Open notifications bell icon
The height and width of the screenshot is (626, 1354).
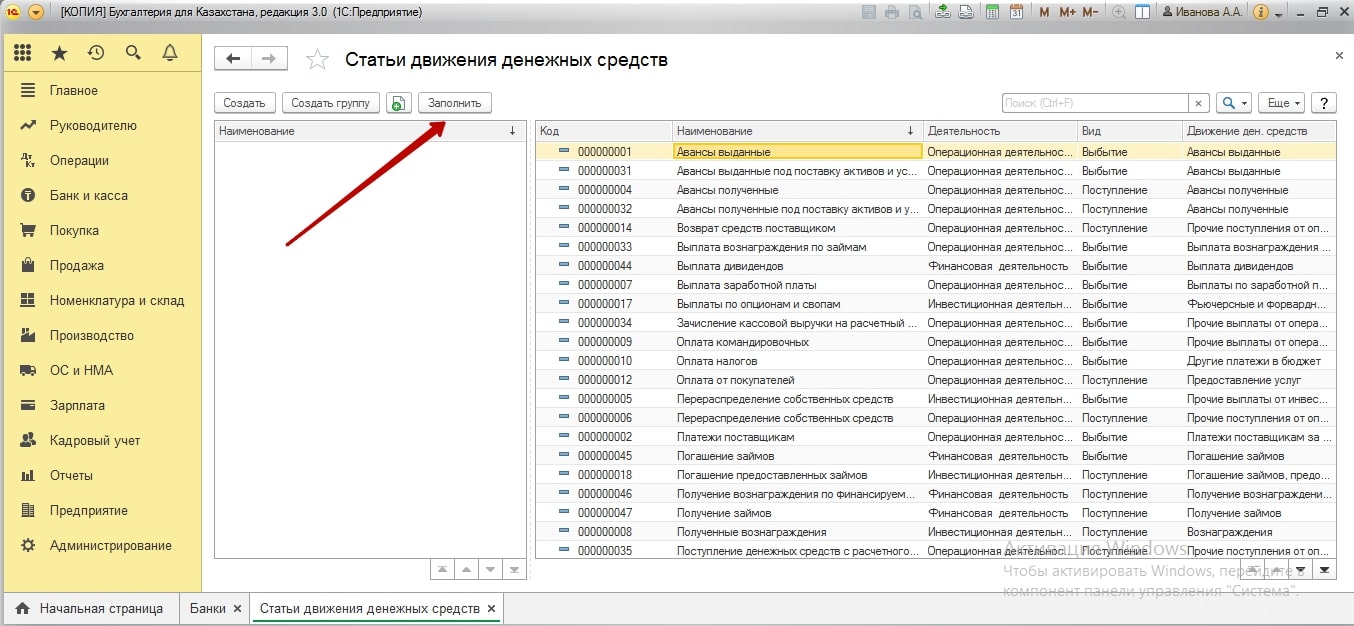click(169, 53)
